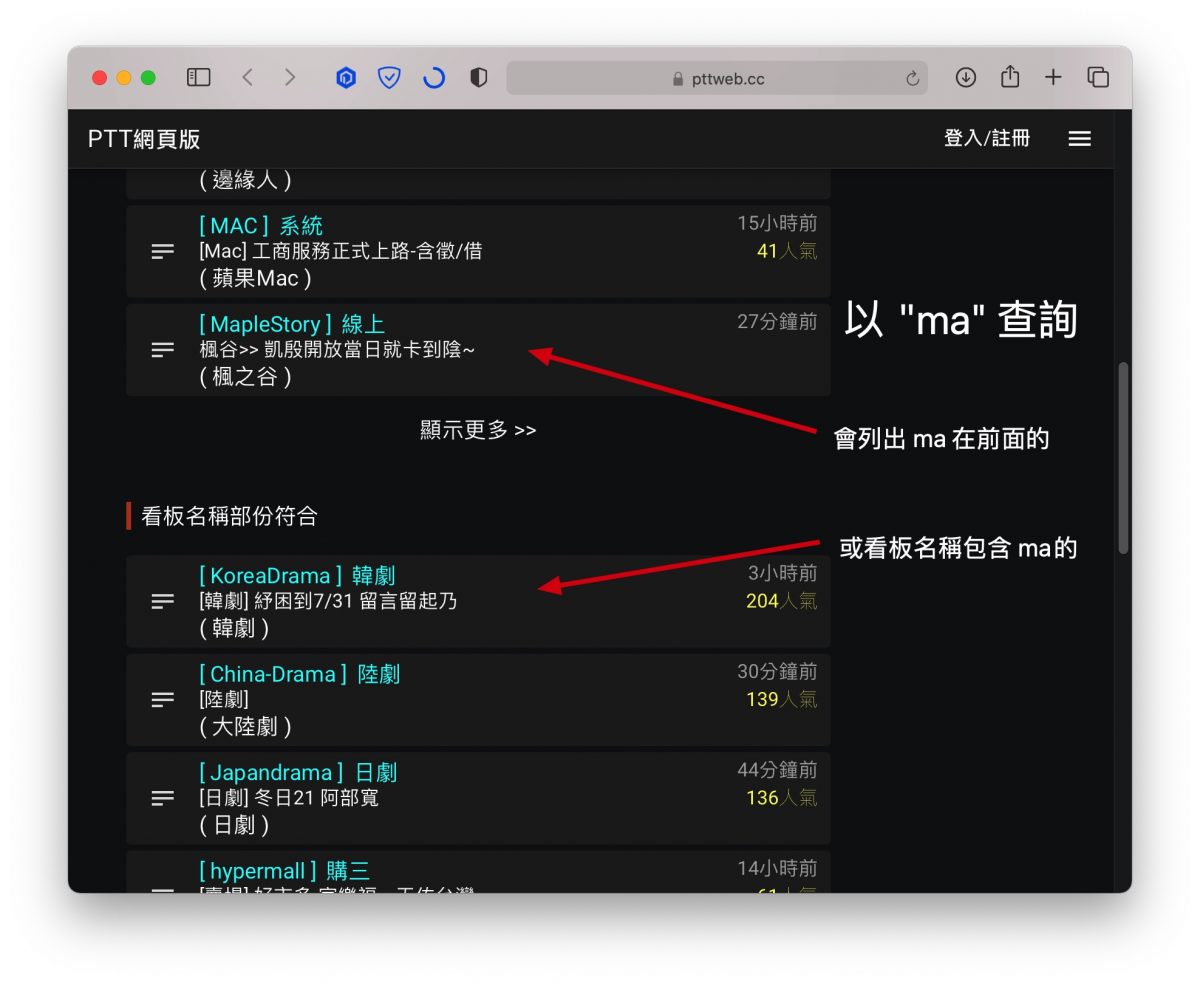Show downloads in Safari toolbar
1200x983 pixels.
click(x=965, y=77)
